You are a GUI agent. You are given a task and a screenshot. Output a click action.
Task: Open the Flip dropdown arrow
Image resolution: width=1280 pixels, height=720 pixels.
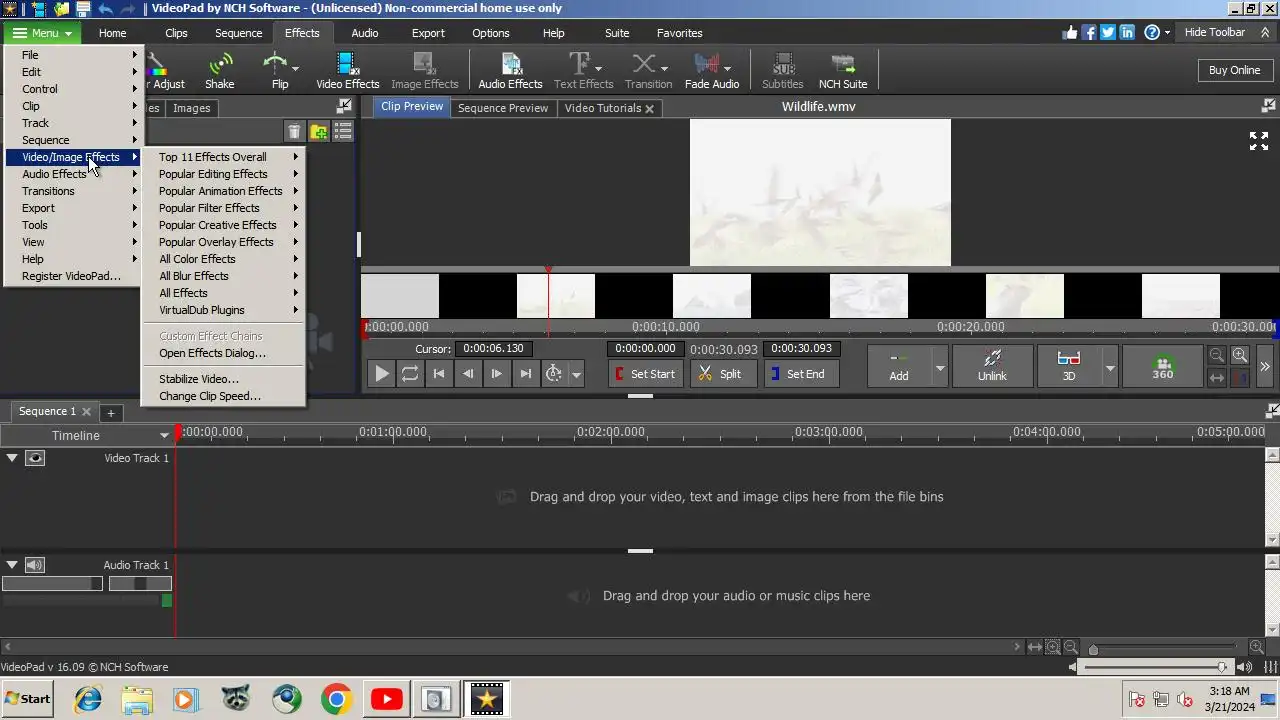pyautogui.click(x=295, y=68)
